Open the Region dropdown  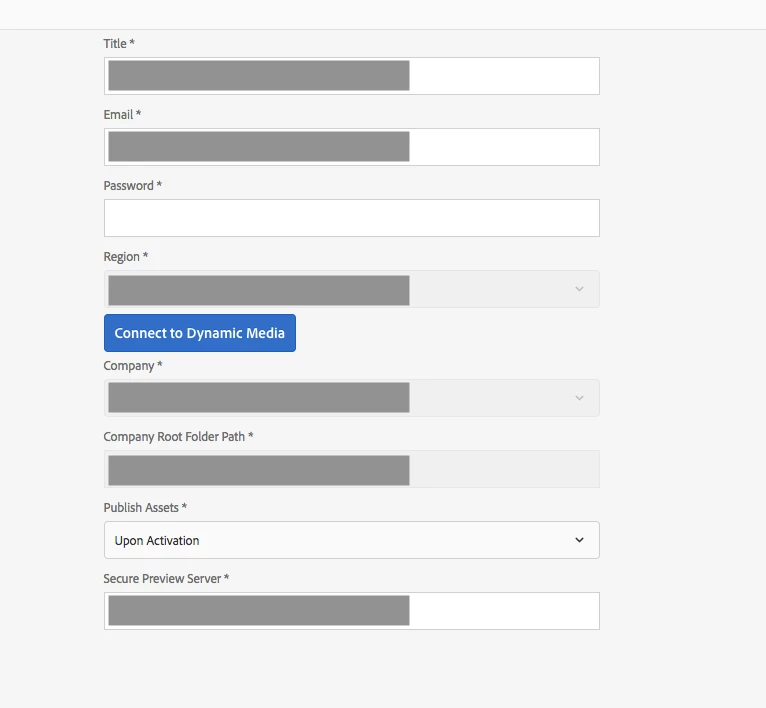click(351, 289)
